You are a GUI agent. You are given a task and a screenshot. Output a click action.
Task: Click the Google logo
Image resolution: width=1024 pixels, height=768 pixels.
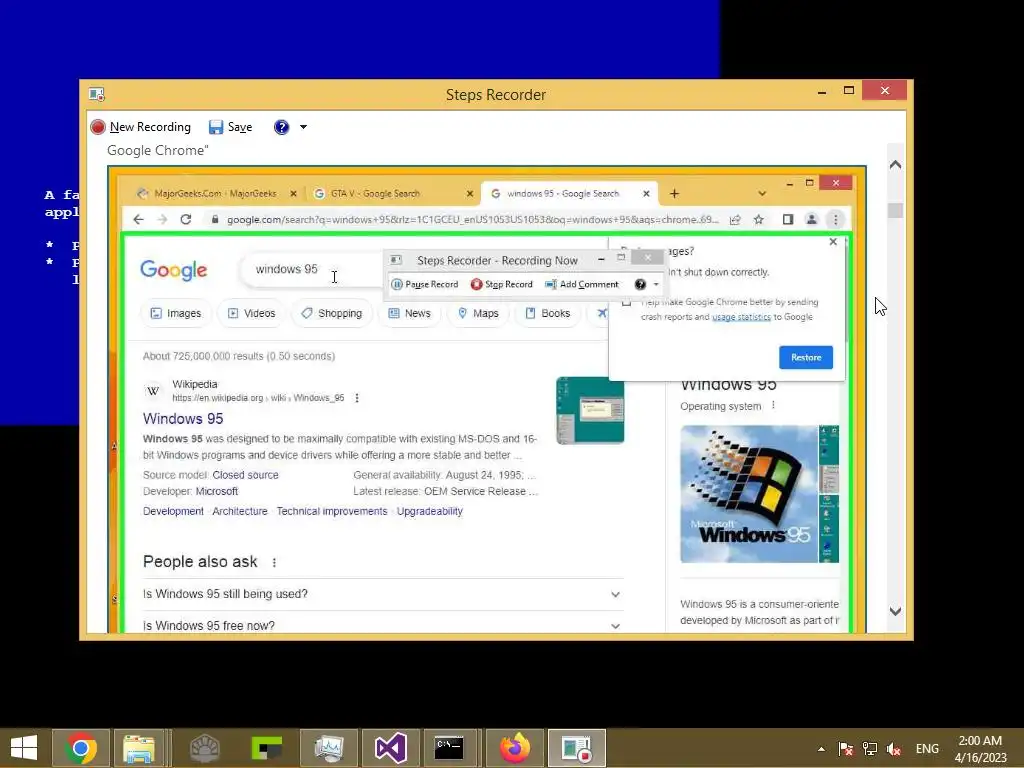tap(173, 270)
